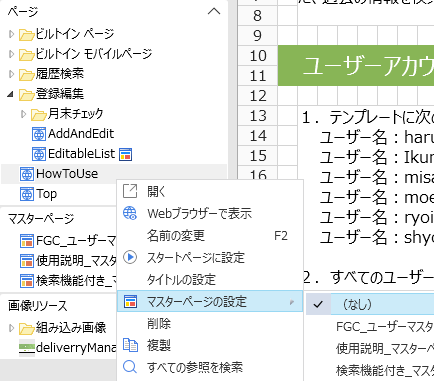434x381 pixels.
Task: Click the EditableList page icon
Action: [x=39, y=154]
